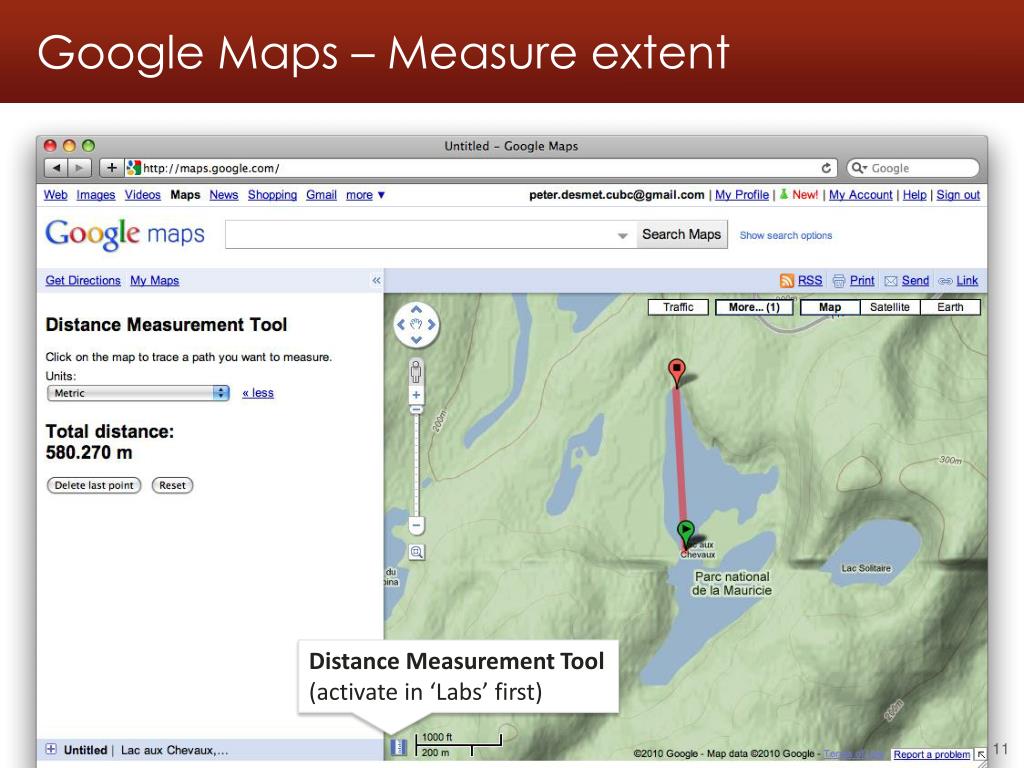Click the envelope icon next to Send
The image size is (1024, 768).
891,281
